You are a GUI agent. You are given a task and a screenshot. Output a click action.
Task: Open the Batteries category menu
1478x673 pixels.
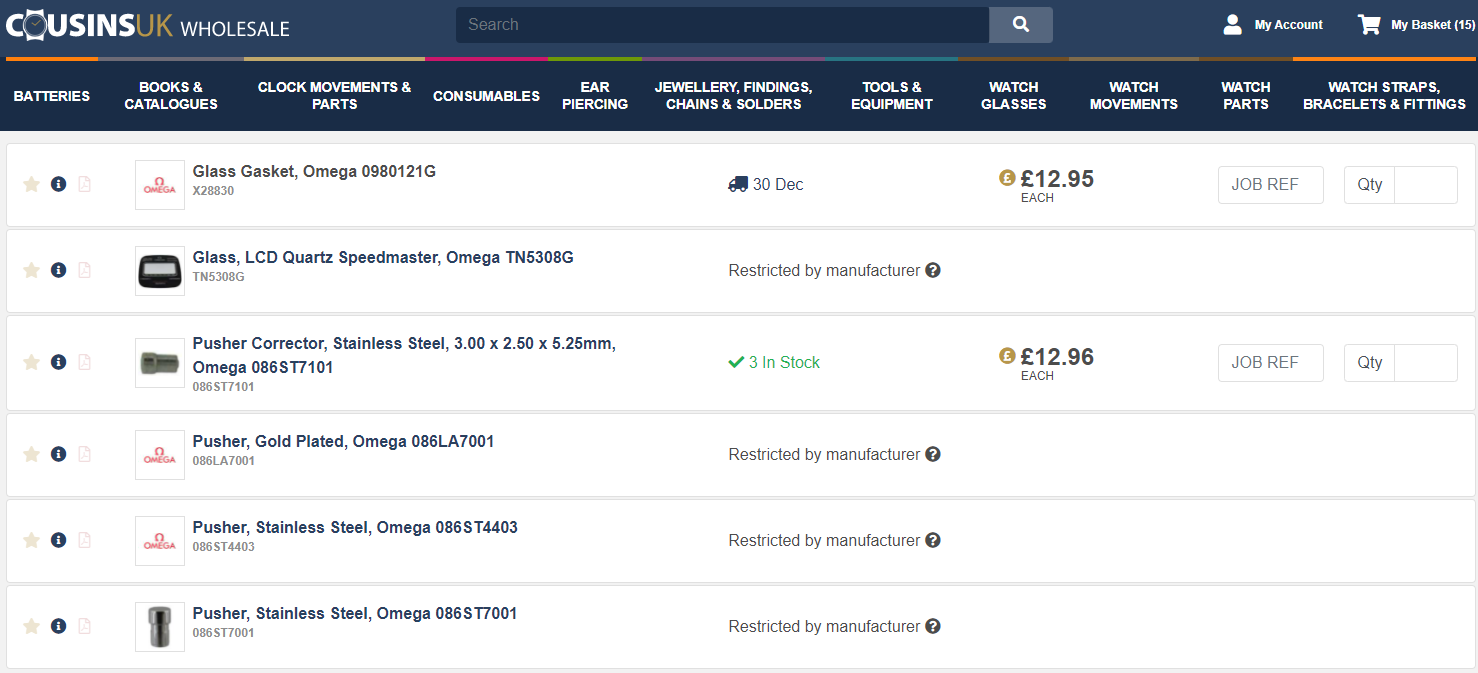[x=51, y=96]
